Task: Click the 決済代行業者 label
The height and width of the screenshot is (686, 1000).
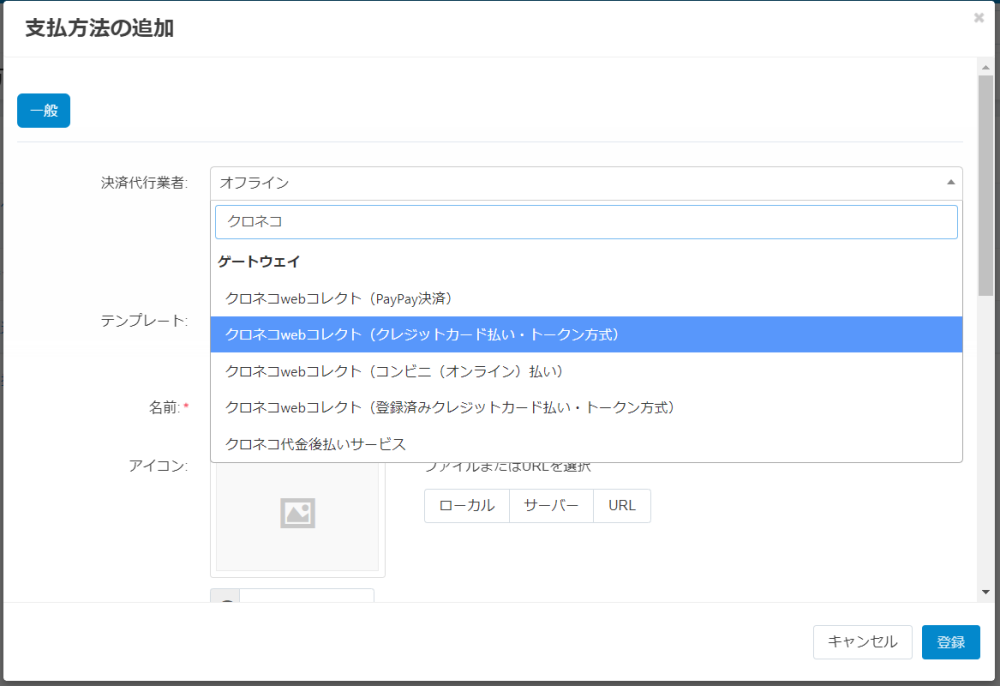Action: point(144,183)
